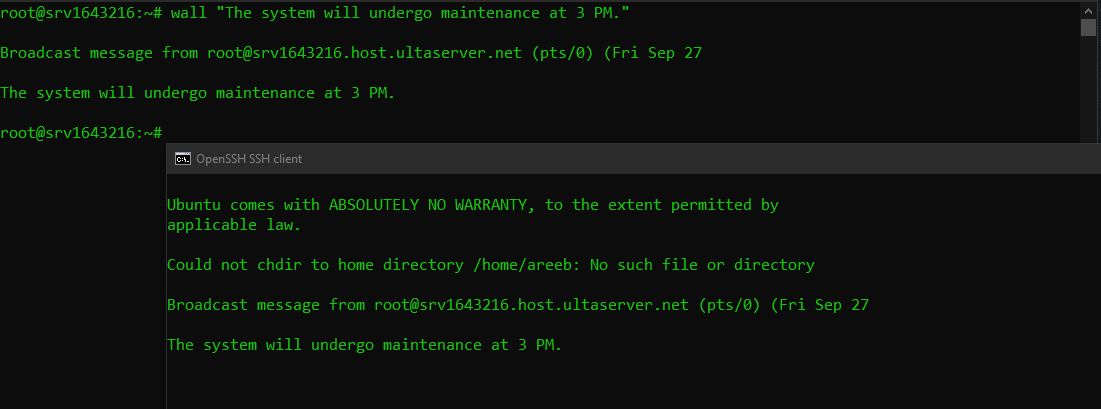Click the maintenance message in the top terminal

tap(197, 93)
